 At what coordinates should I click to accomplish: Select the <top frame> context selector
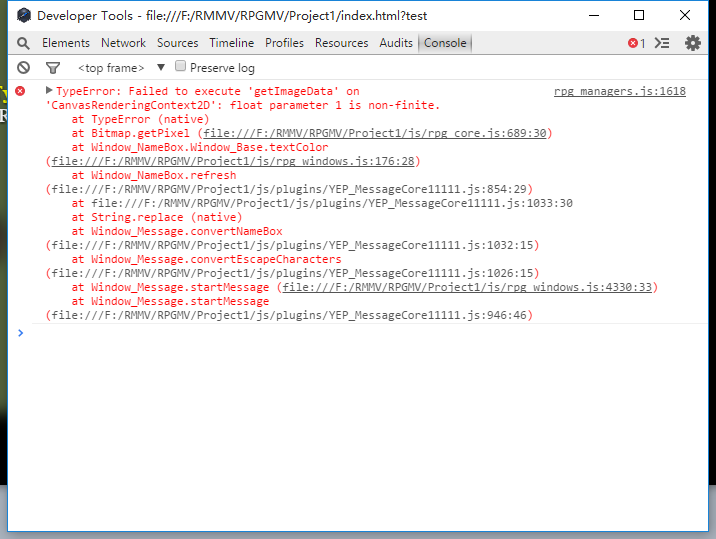coord(111,68)
